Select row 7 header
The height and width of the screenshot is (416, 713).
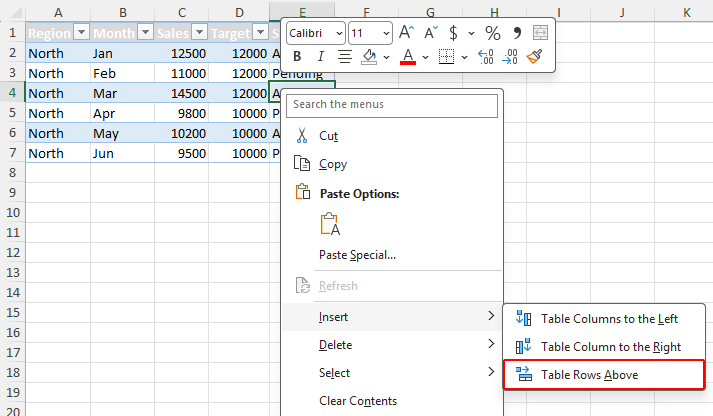[x=12, y=153]
